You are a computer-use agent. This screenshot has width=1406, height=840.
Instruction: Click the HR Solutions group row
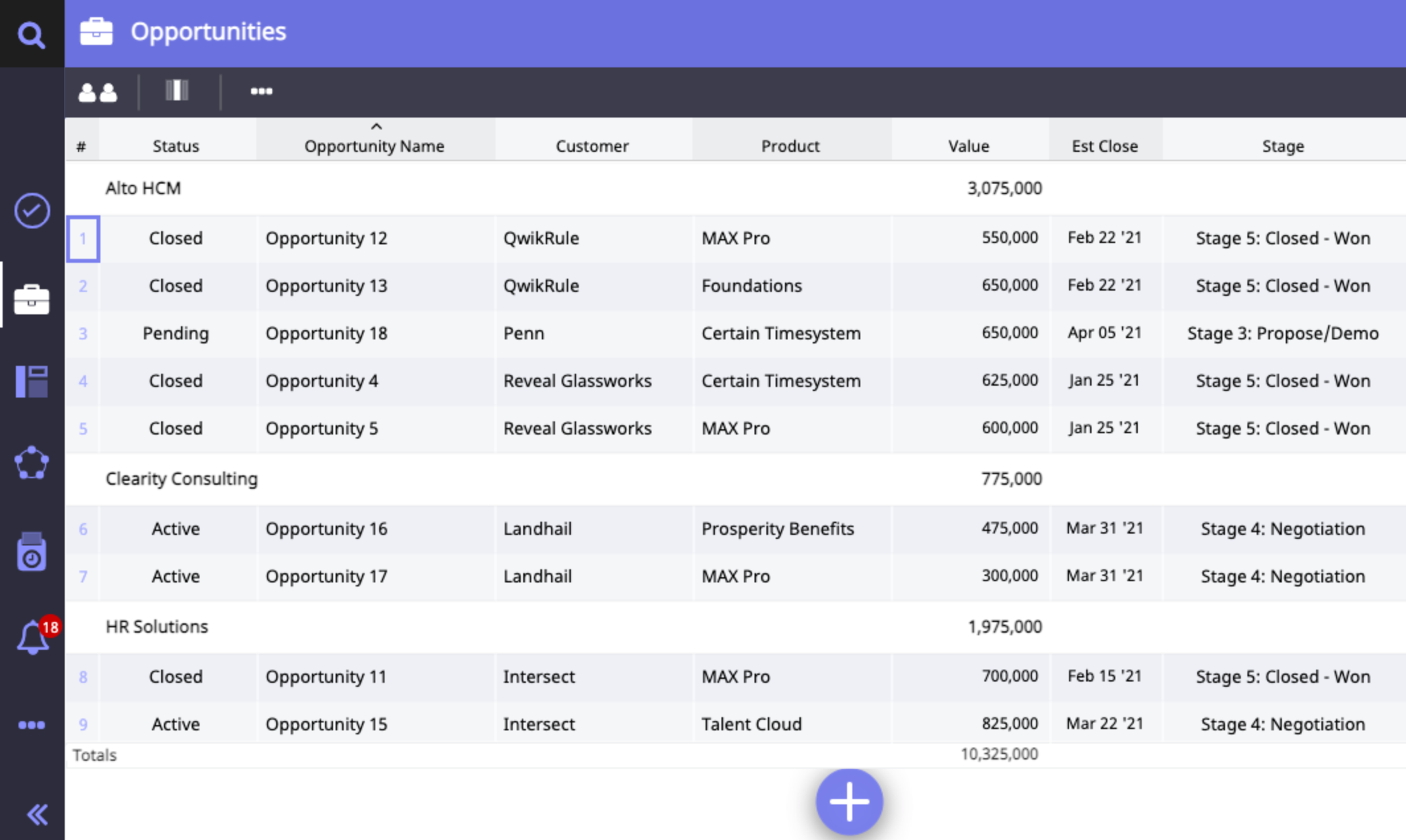[x=157, y=627]
